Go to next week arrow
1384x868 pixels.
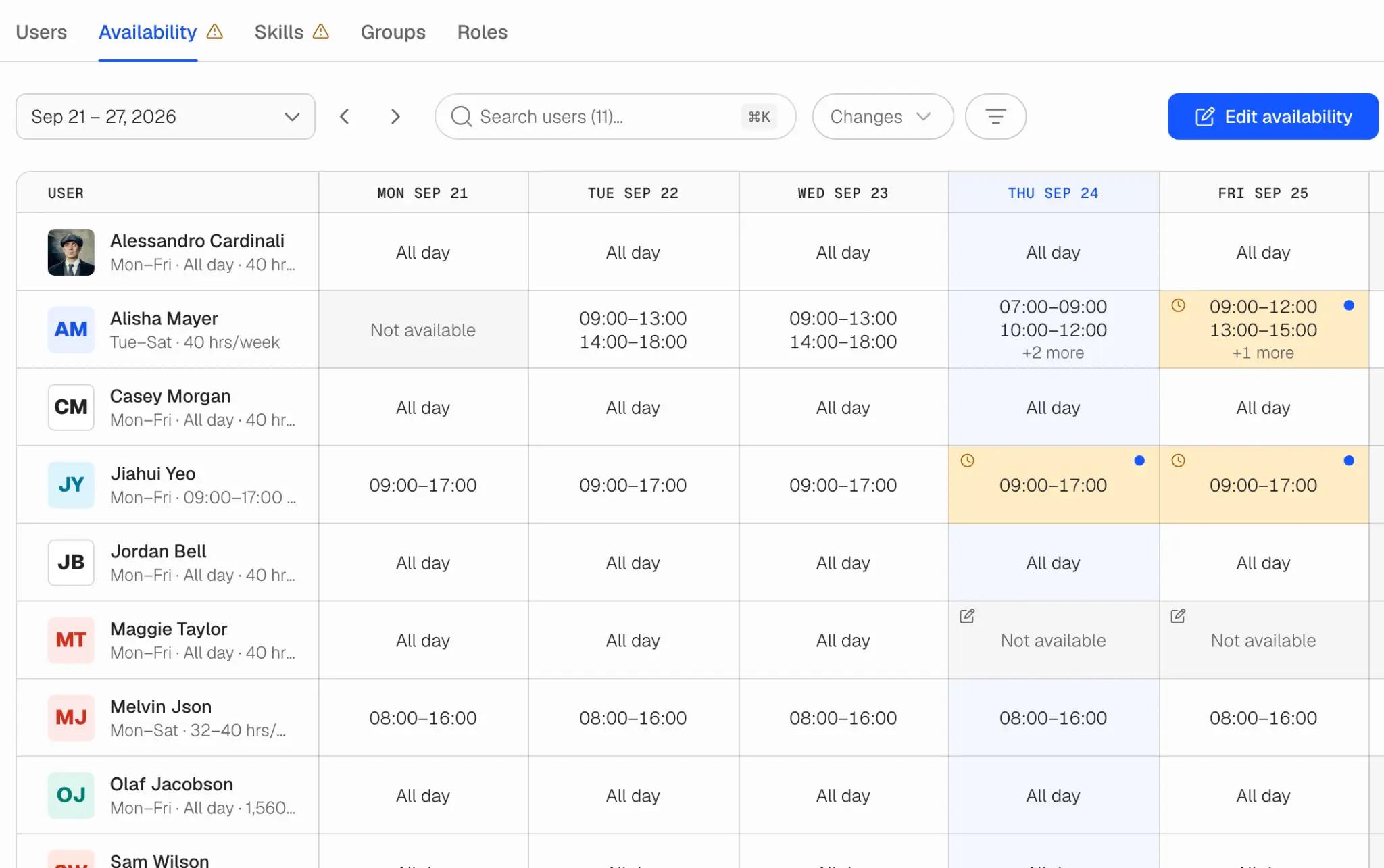[395, 117]
